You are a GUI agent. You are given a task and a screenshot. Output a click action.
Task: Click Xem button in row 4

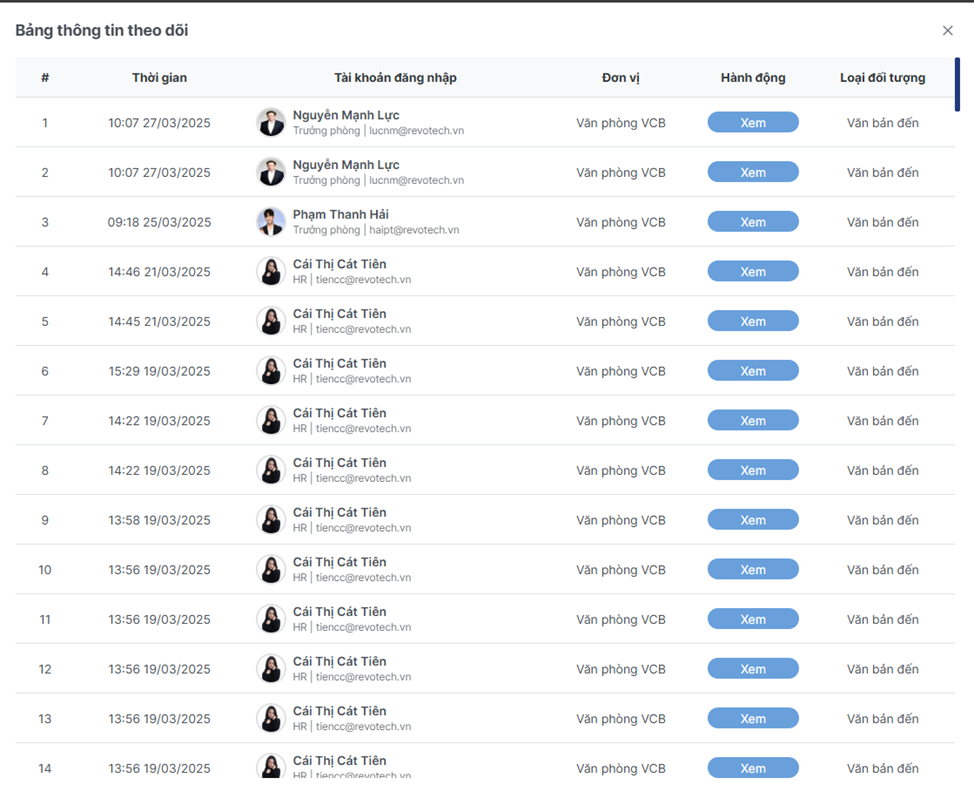pyautogui.click(x=753, y=271)
